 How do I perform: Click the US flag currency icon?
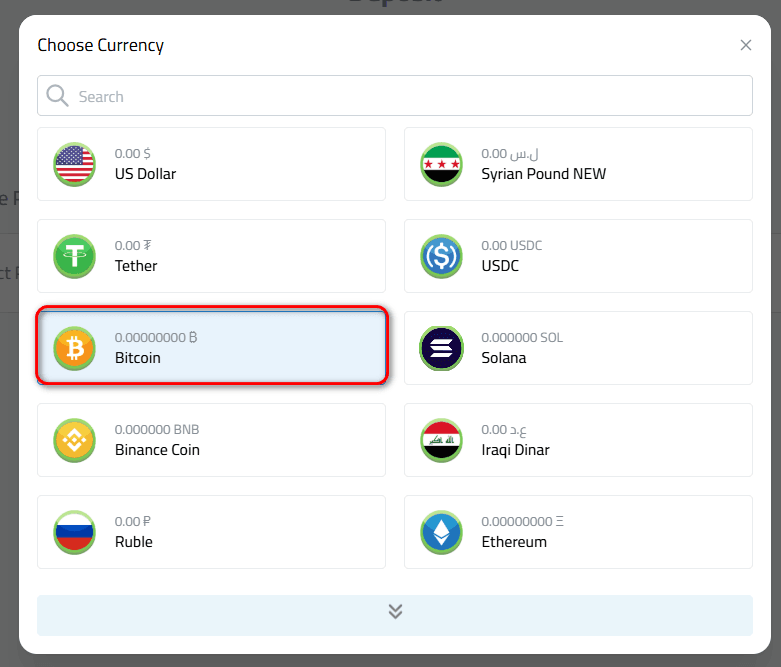[x=75, y=164]
